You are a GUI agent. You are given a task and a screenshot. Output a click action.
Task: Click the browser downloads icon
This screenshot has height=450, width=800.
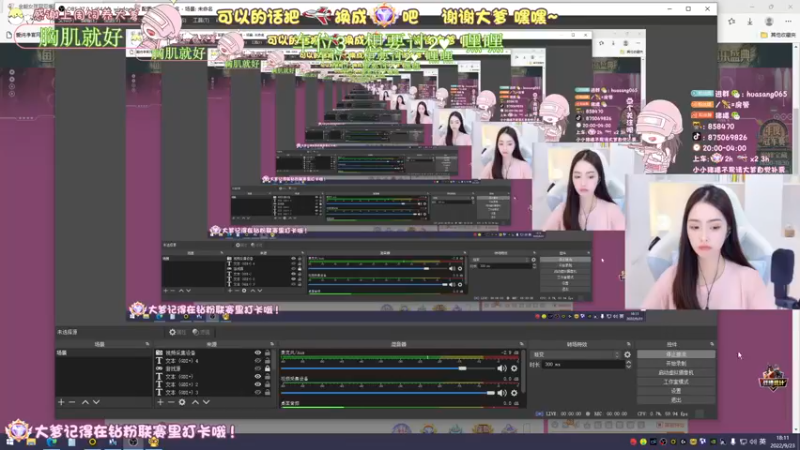pos(750,21)
